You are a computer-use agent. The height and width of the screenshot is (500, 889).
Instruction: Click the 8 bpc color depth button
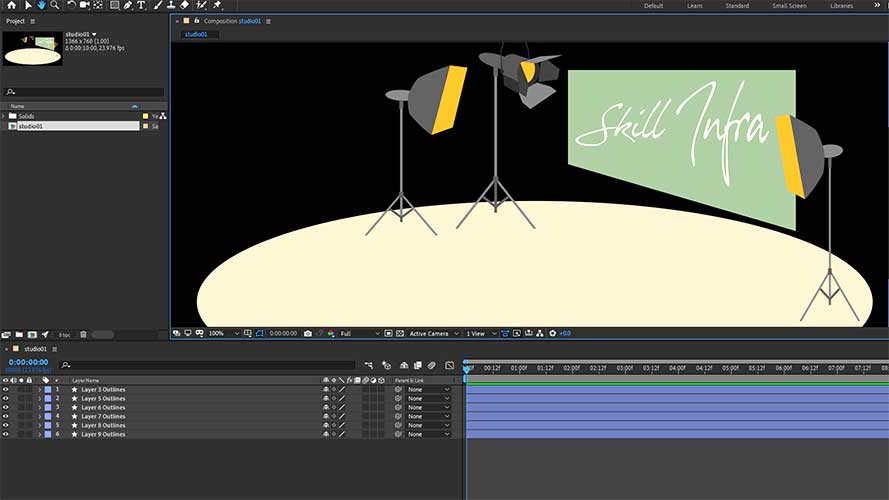pos(64,335)
